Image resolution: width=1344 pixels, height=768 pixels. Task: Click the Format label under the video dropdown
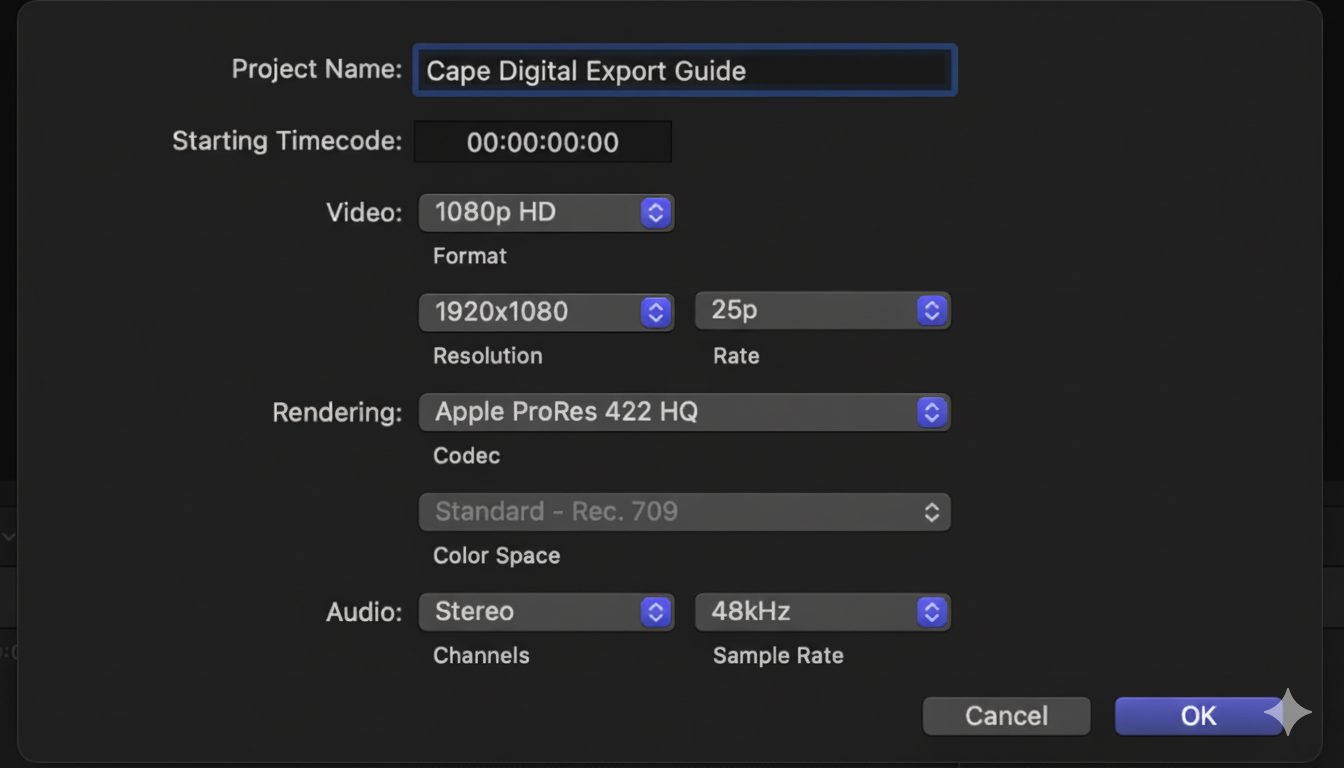point(469,256)
